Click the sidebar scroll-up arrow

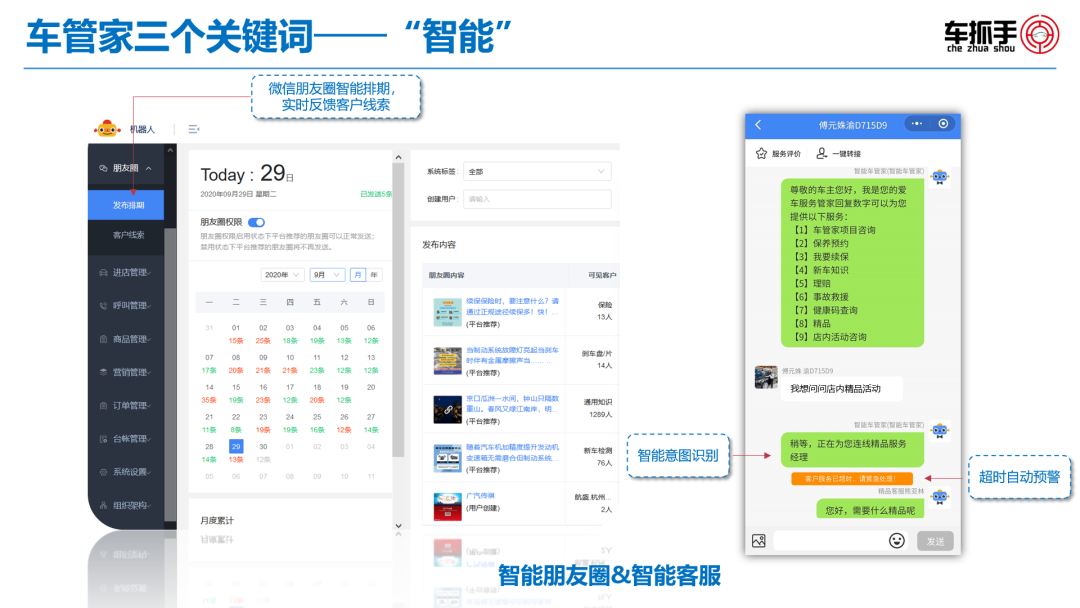(170, 150)
